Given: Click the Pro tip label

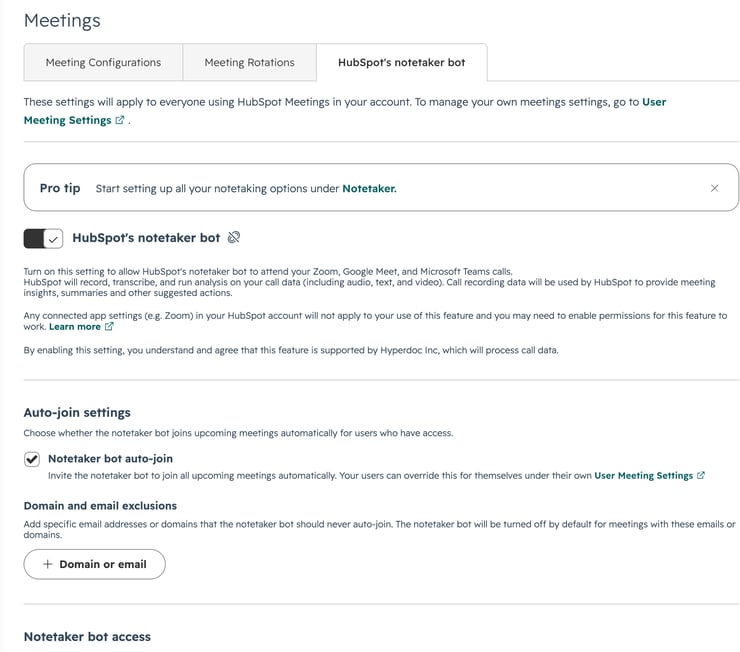Looking at the screenshot, I should tap(60, 188).
